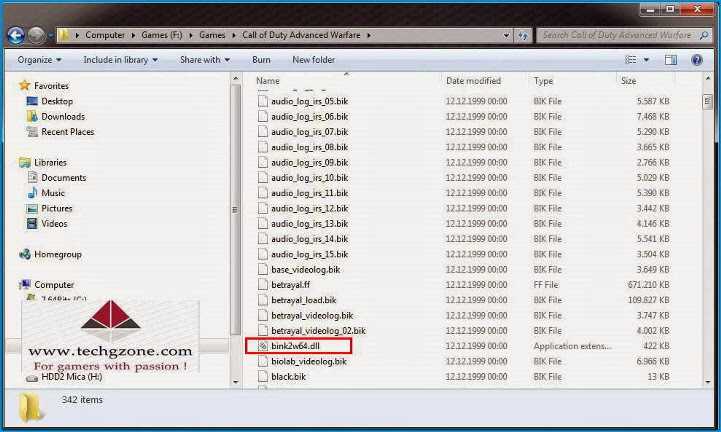Open Help with the question mark icon
721x432 pixels.
pyautogui.click(x=697, y=60)
